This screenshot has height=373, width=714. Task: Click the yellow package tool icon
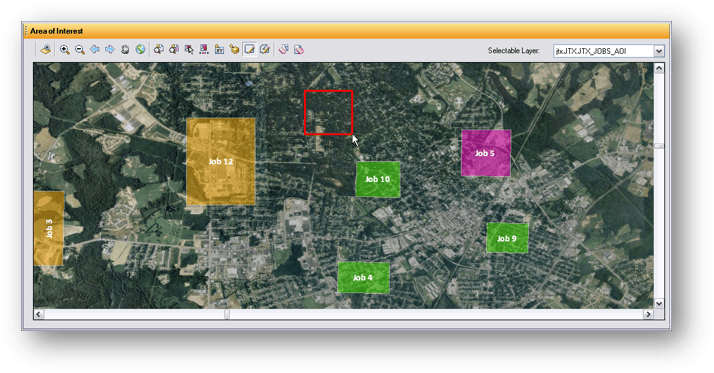point(234,49)
